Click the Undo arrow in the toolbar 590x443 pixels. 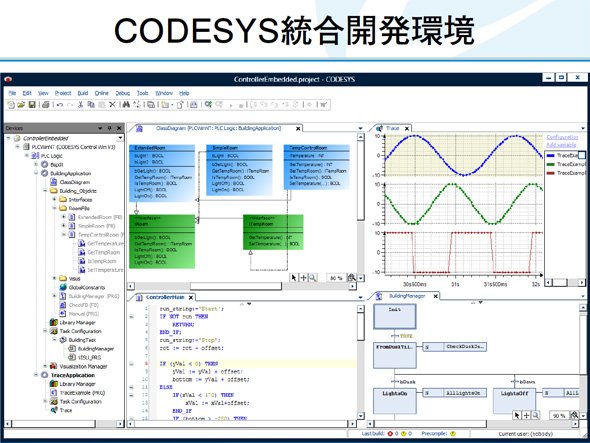coord(60,105)
